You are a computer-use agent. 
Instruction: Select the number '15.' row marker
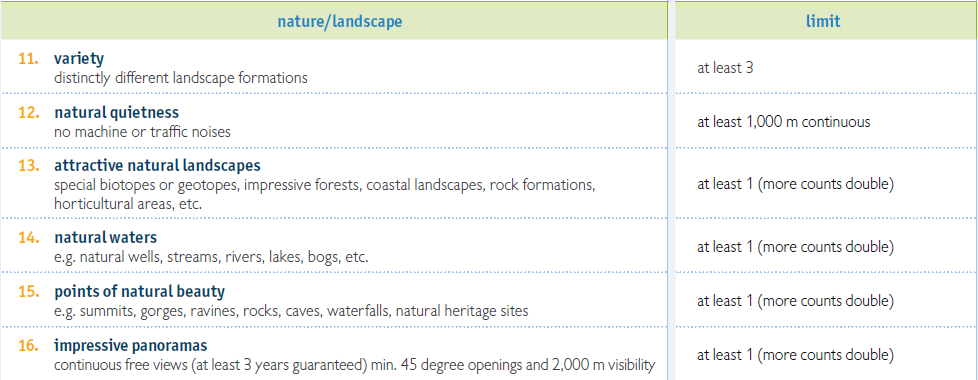click(29, 292)
